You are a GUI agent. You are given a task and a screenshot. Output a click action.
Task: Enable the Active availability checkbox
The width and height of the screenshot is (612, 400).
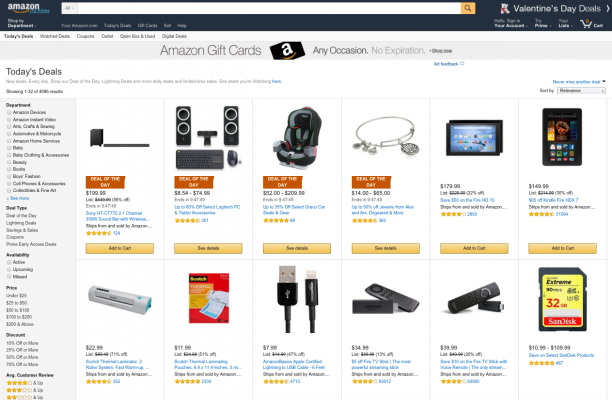[x=9, y=262]
